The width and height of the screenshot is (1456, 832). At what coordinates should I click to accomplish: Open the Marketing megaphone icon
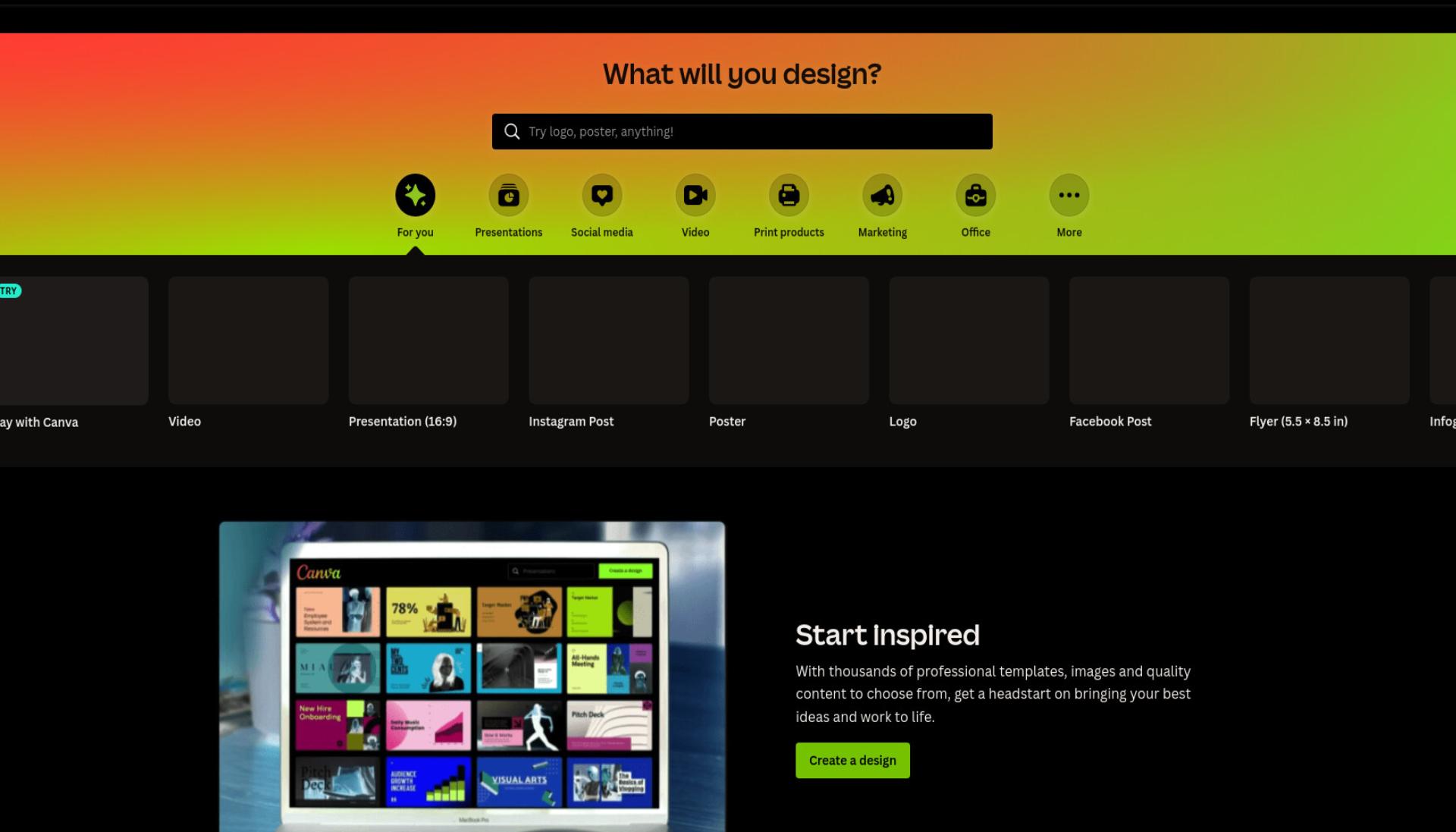882,195
